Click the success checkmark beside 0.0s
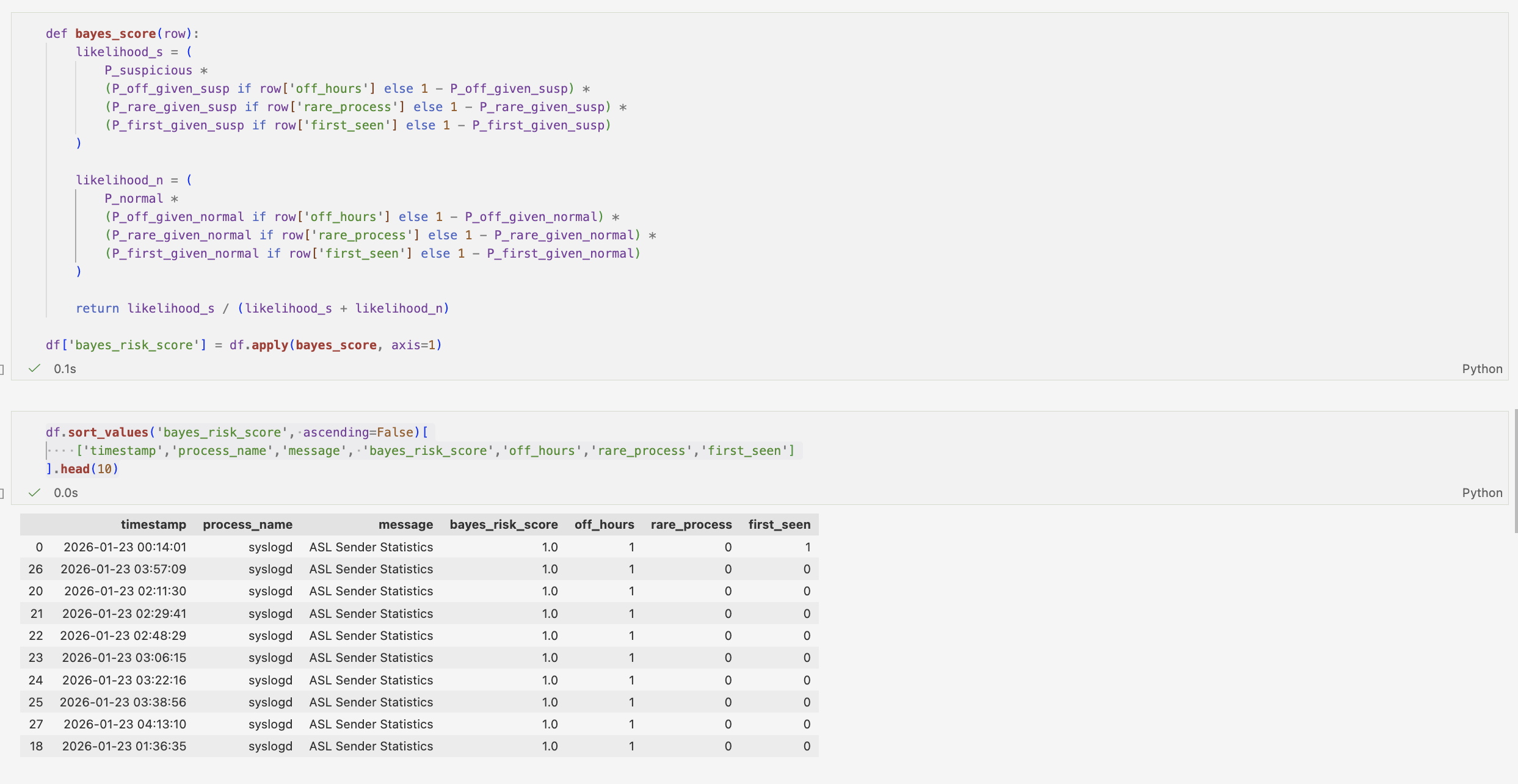 (35, 492)
